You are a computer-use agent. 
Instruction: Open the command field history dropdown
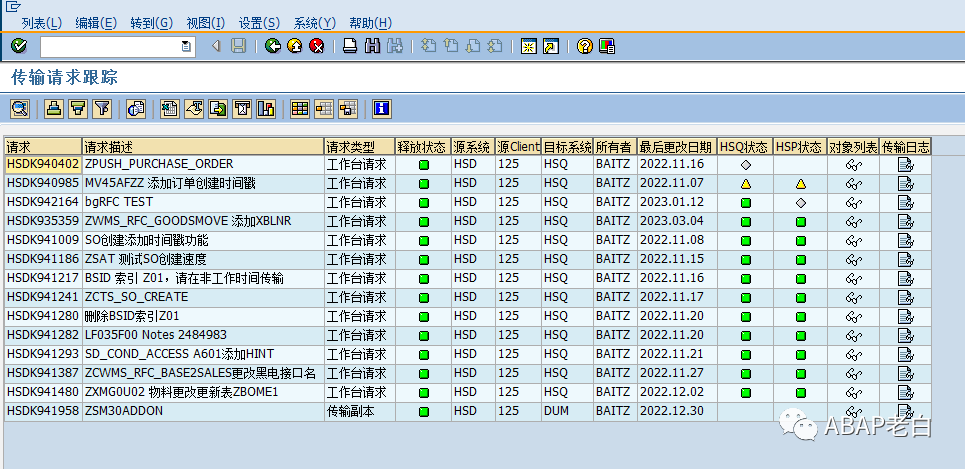point(186,46)
